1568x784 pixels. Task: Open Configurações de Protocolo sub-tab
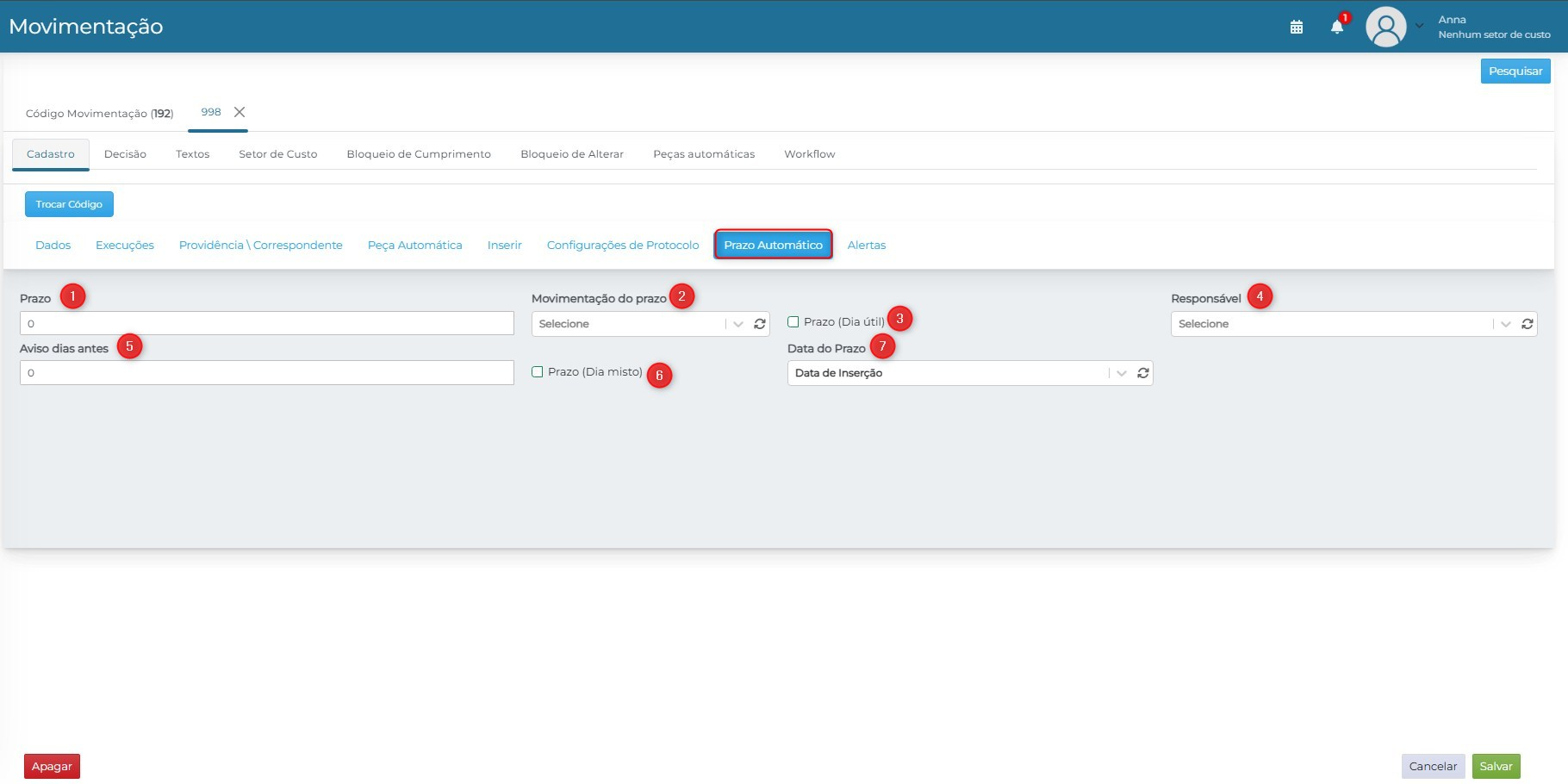pos(623,246)
